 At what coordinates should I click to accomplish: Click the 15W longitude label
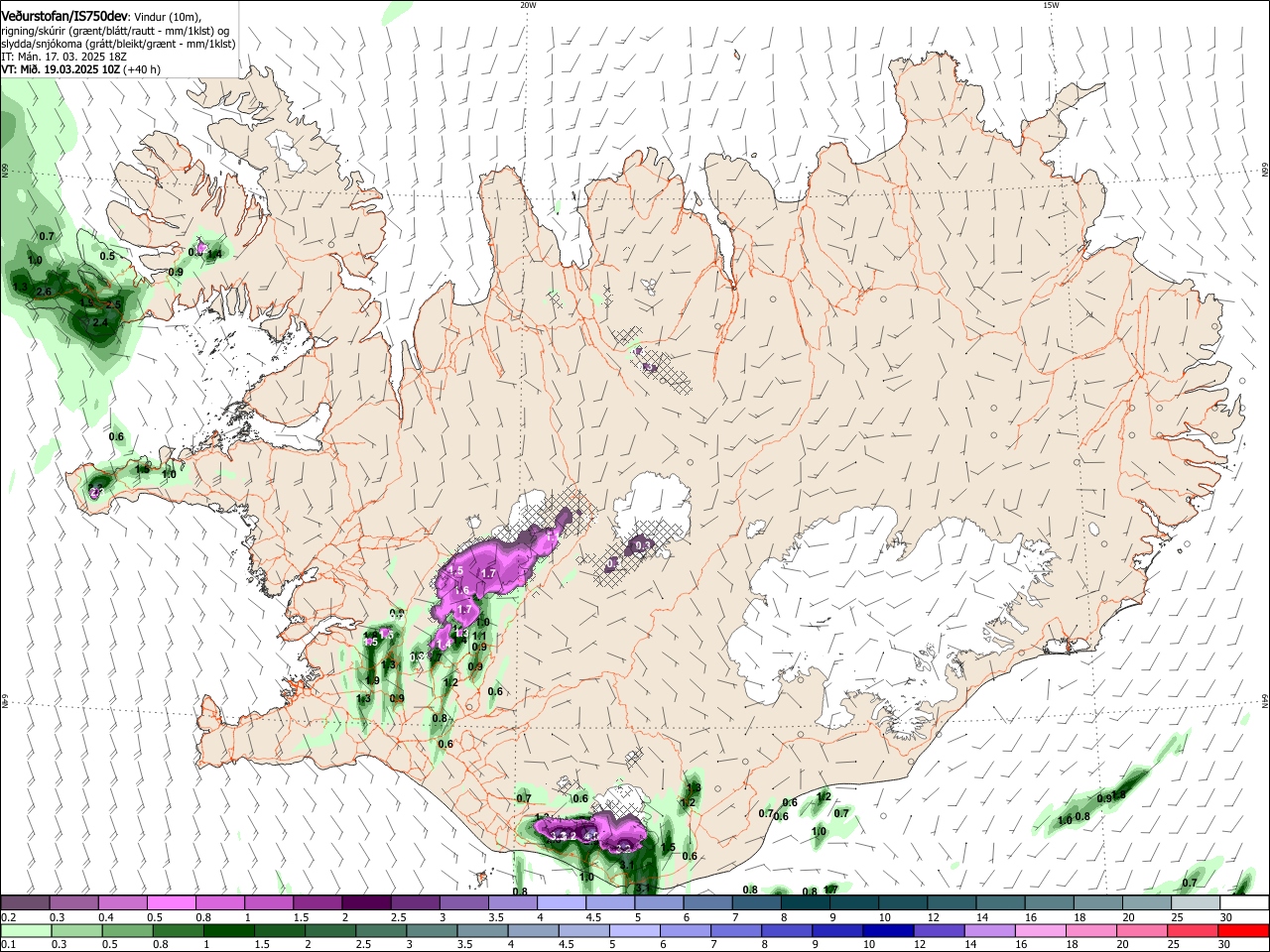point(1051,5)
